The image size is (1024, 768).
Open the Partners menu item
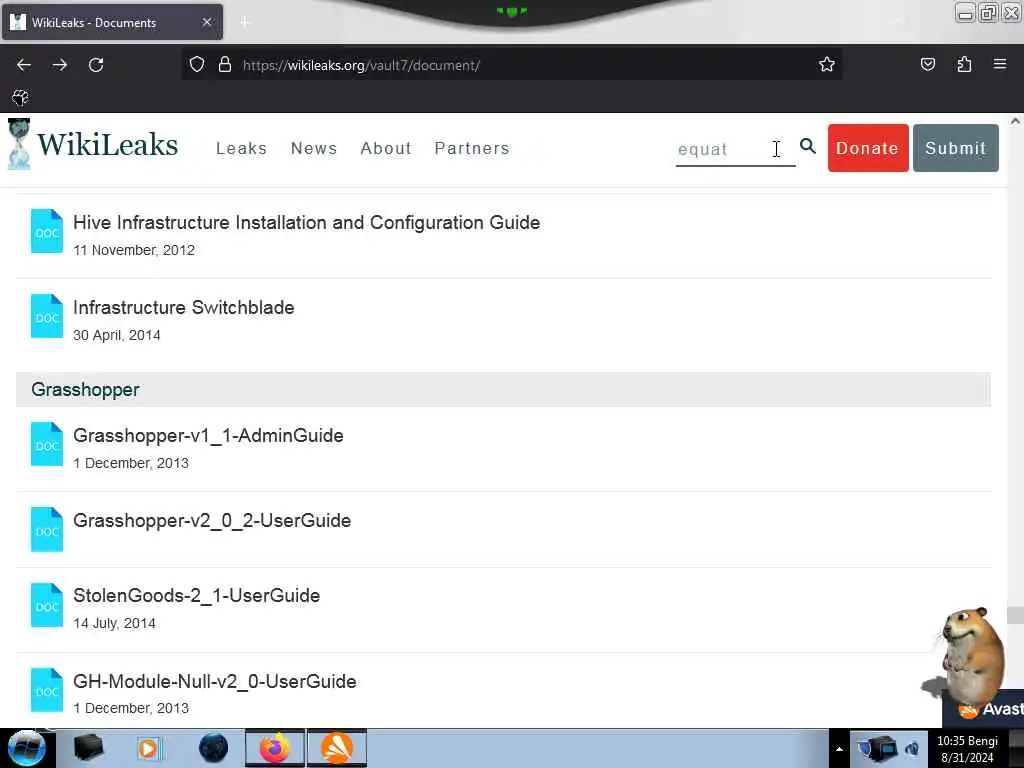[x=472, y=148]
